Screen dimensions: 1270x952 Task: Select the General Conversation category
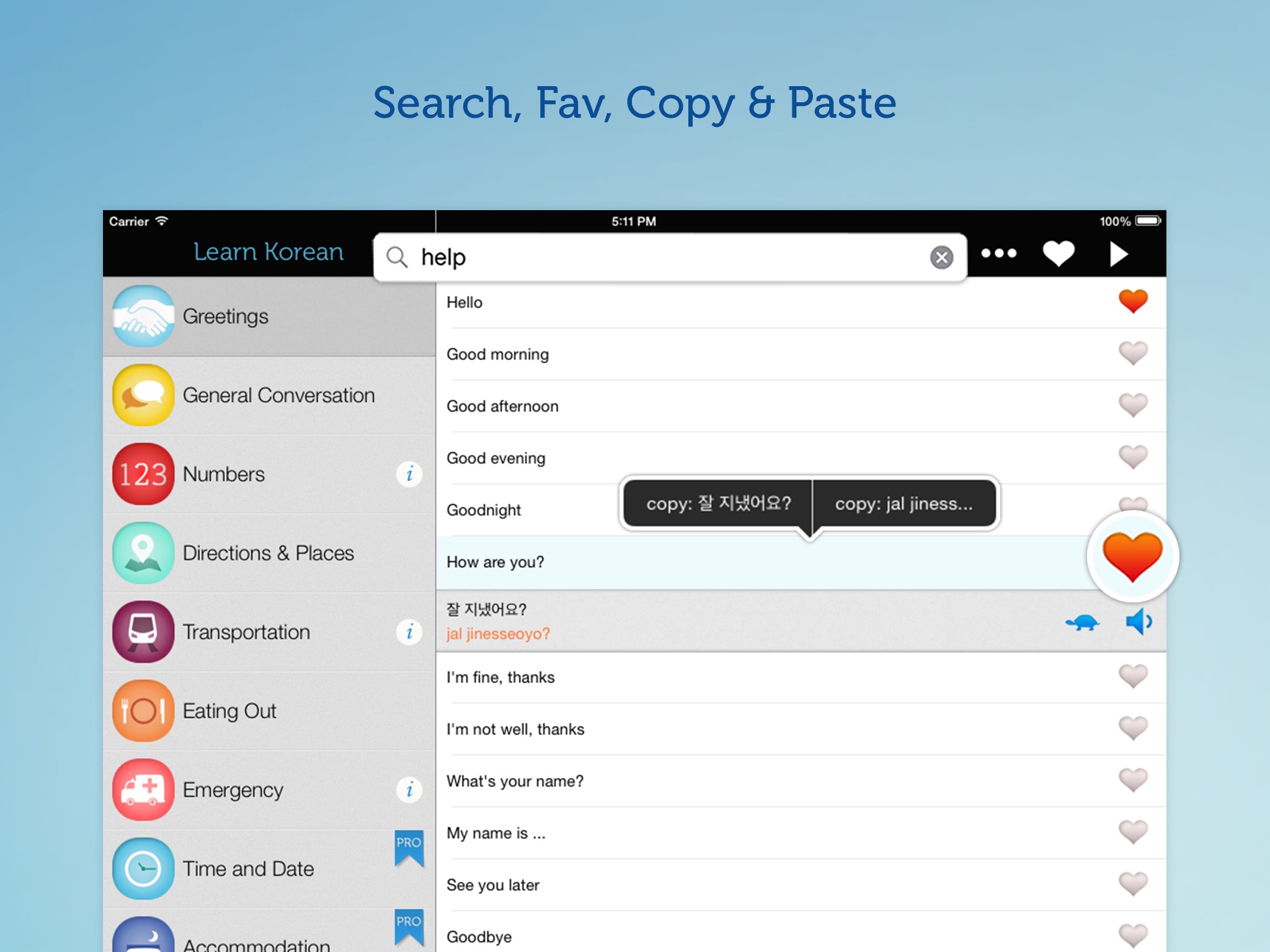tap(269, 395)
